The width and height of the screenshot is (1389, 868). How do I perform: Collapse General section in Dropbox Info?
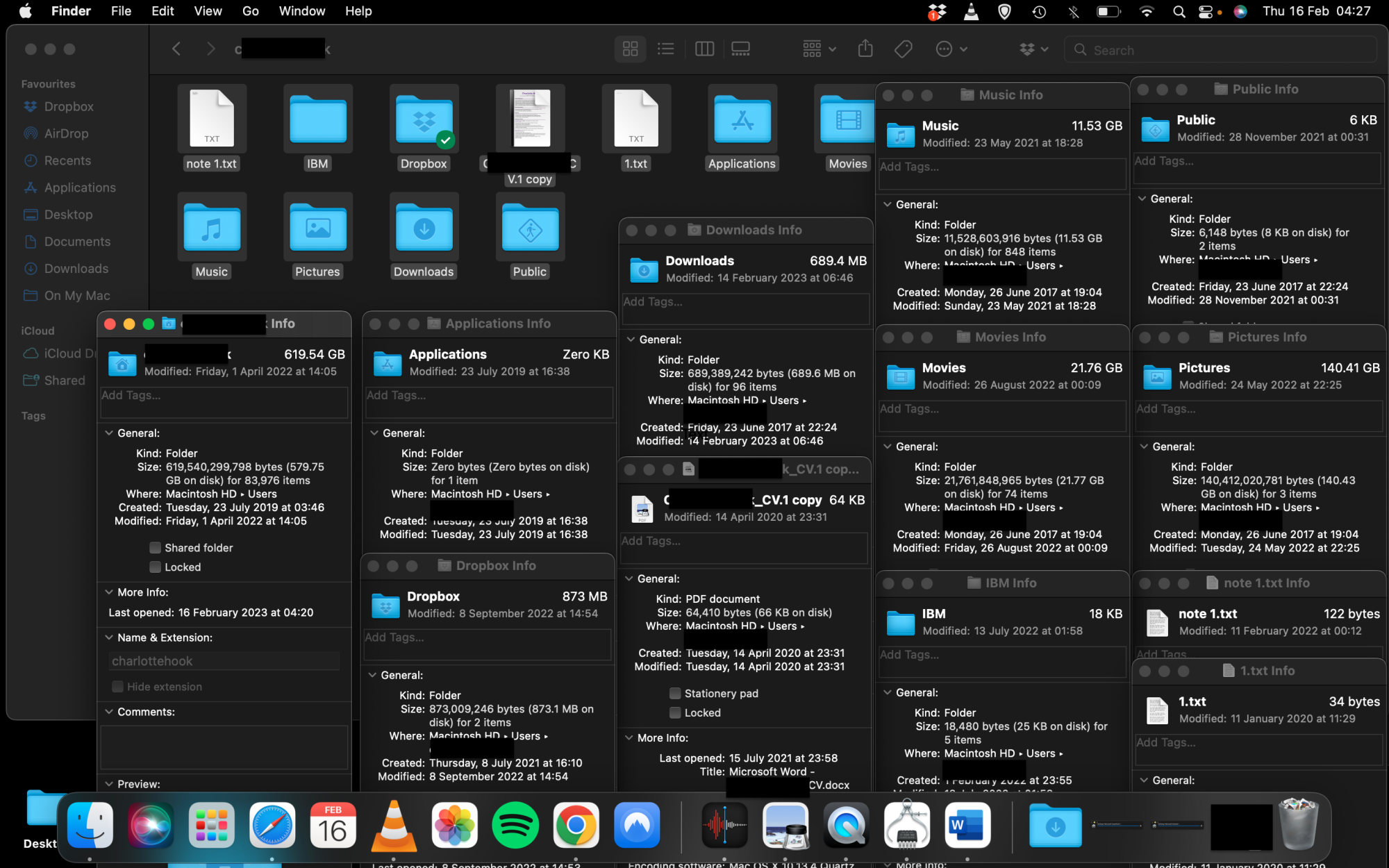(372, 675)
